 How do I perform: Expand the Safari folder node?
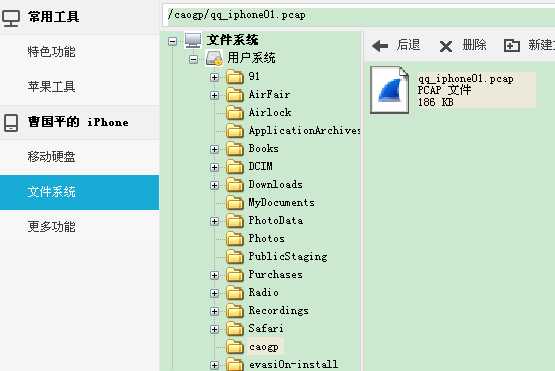point(214,329)
